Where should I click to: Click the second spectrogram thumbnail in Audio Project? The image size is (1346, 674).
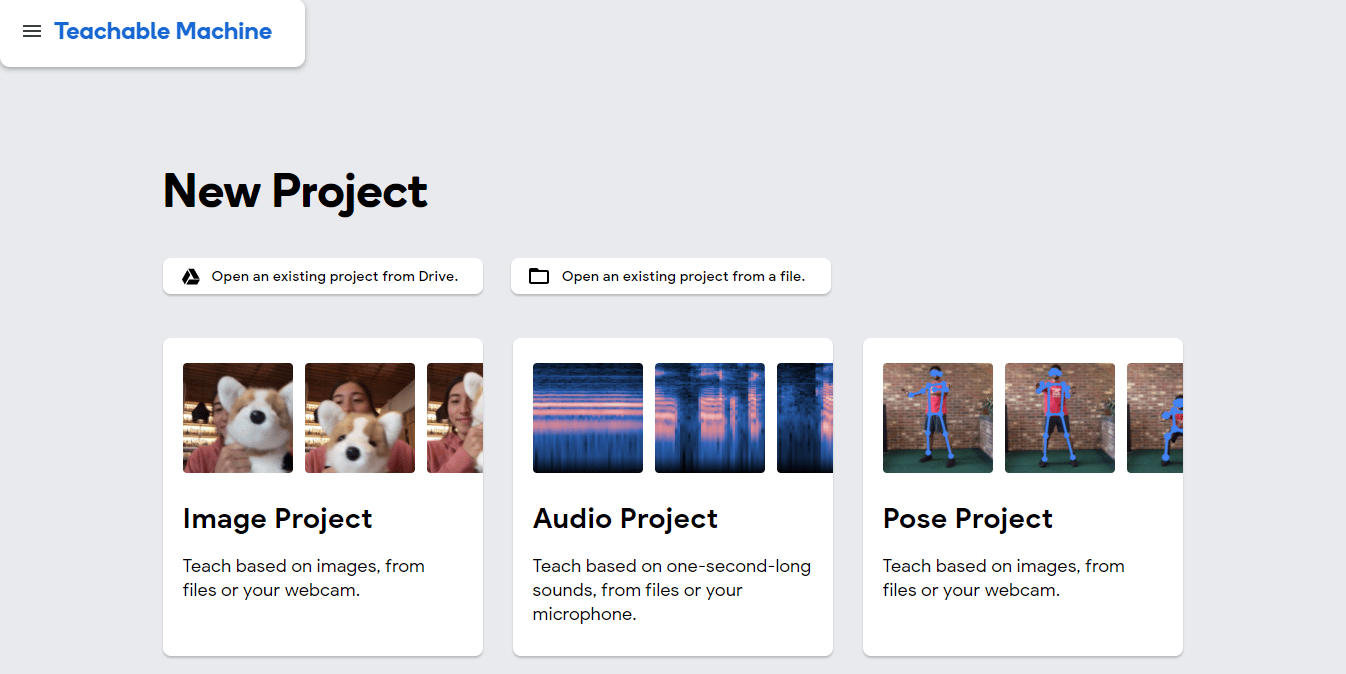(x=710, y=418)
